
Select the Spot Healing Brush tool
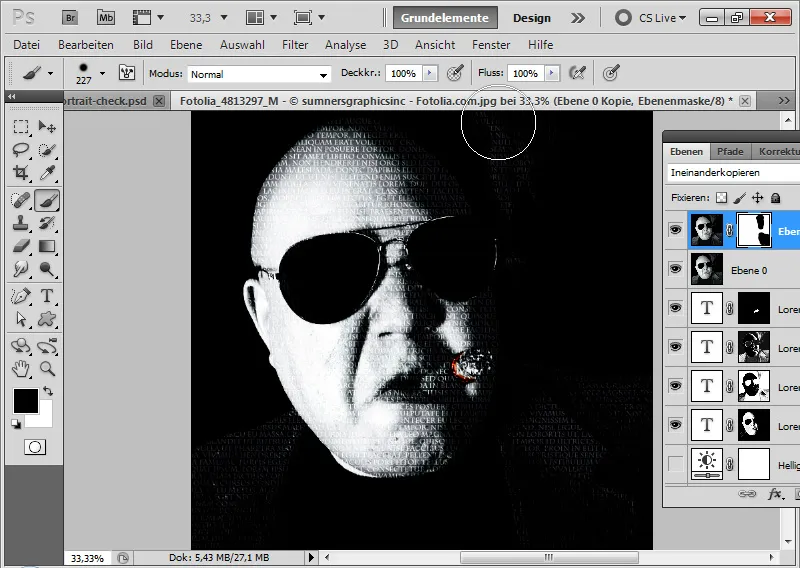click(20, 200)
